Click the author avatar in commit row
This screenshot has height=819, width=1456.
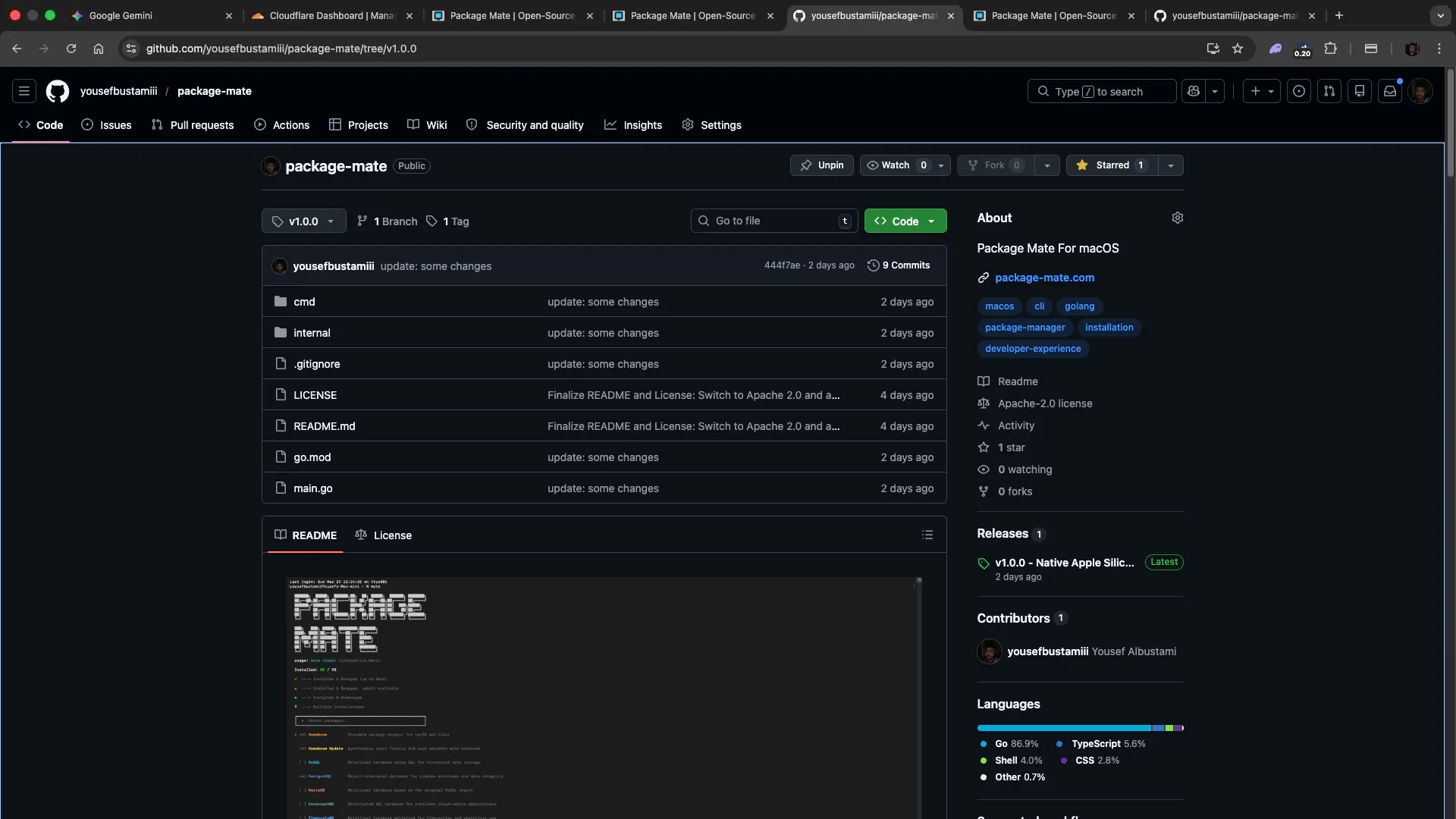point(280,266)
